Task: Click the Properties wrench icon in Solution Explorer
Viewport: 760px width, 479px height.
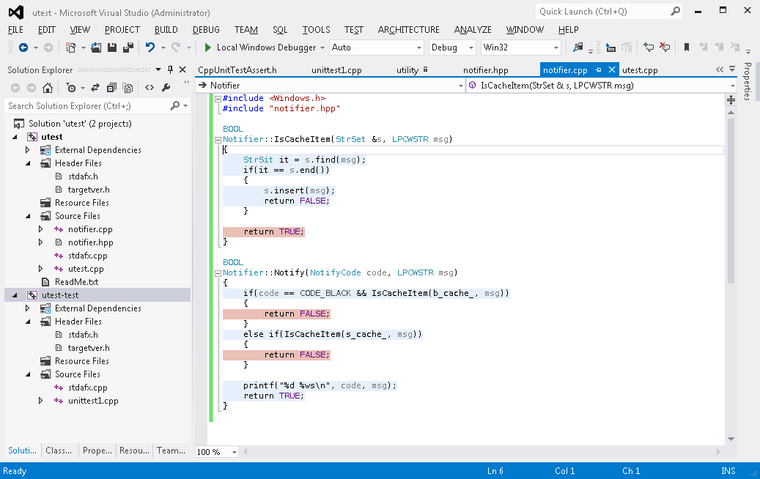Action: pyautogui.click(x=165, y=87)
